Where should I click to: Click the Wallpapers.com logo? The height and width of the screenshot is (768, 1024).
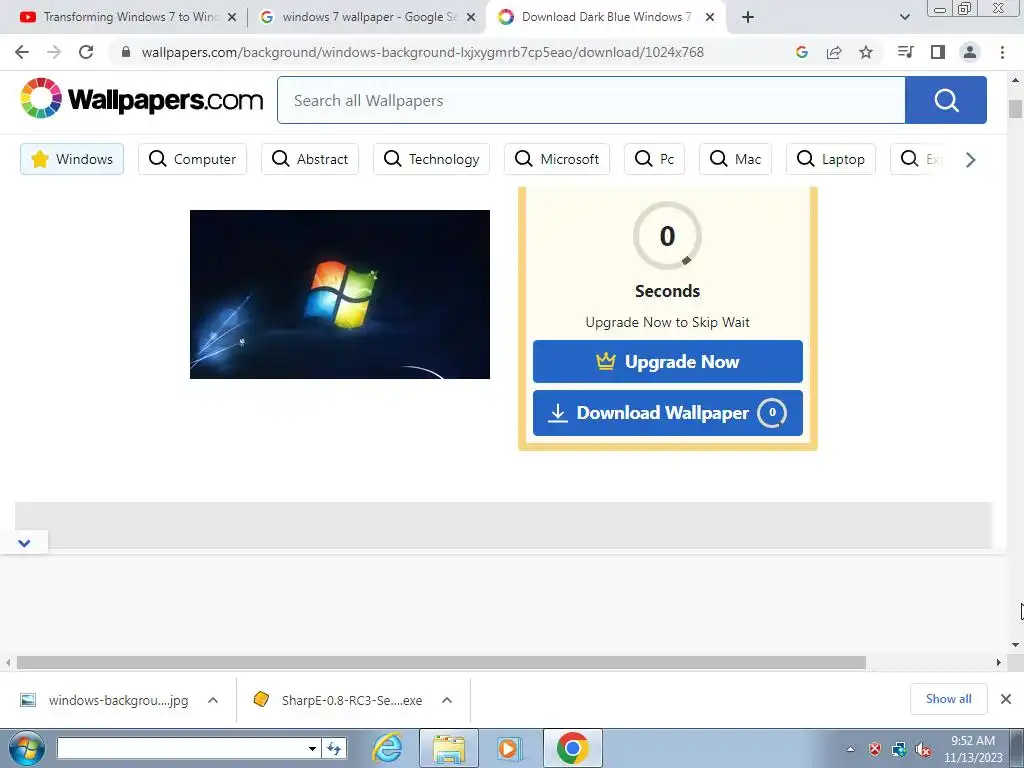141,99
